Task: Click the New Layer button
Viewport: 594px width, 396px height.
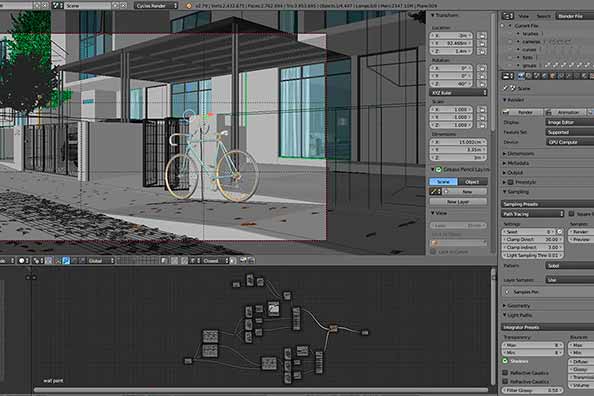Action: tap(458, 202)
